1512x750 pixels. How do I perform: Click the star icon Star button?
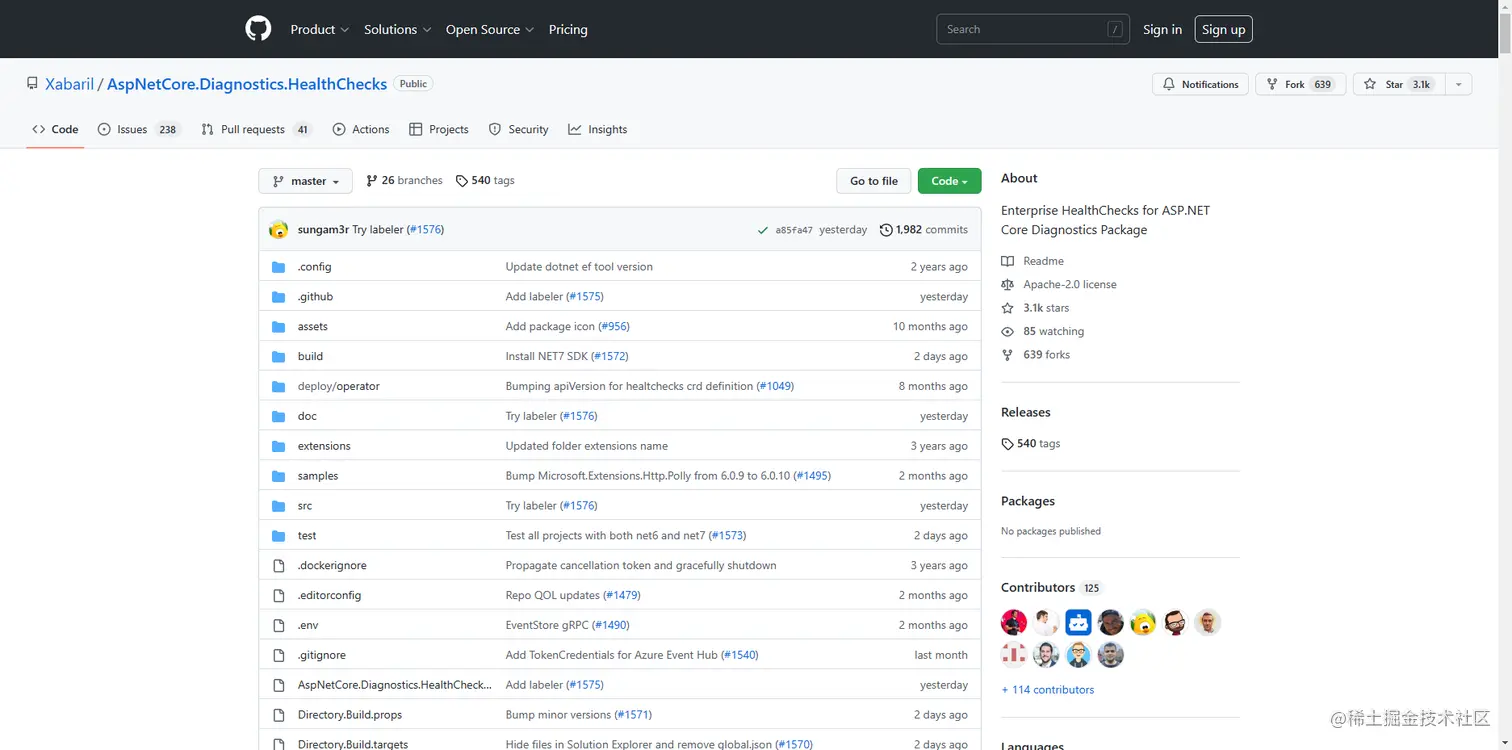[1398, 85]
